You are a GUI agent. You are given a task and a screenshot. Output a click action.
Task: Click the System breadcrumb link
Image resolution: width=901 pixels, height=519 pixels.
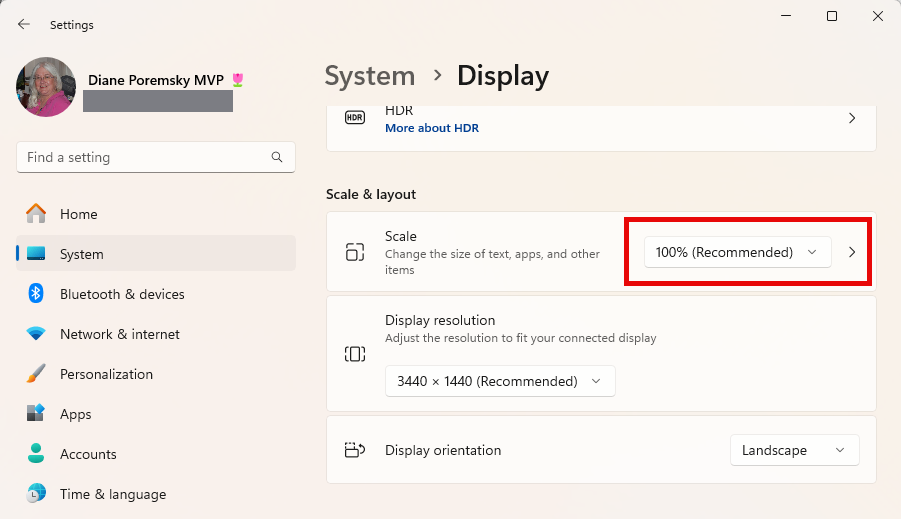(x=370, y=76)
